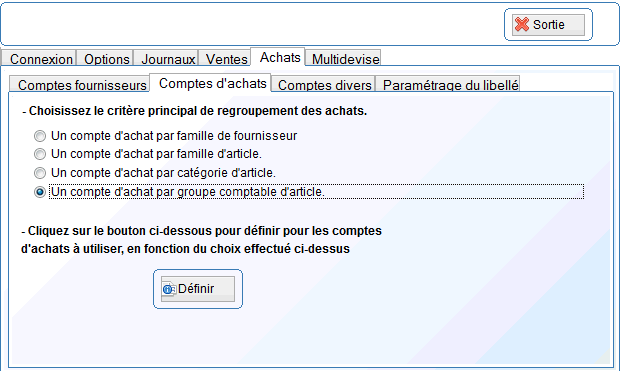This screenshot has width=622, height=371.
Task: Open the Journaux tab
Action: pyautogui.click(x=166, y=58)
